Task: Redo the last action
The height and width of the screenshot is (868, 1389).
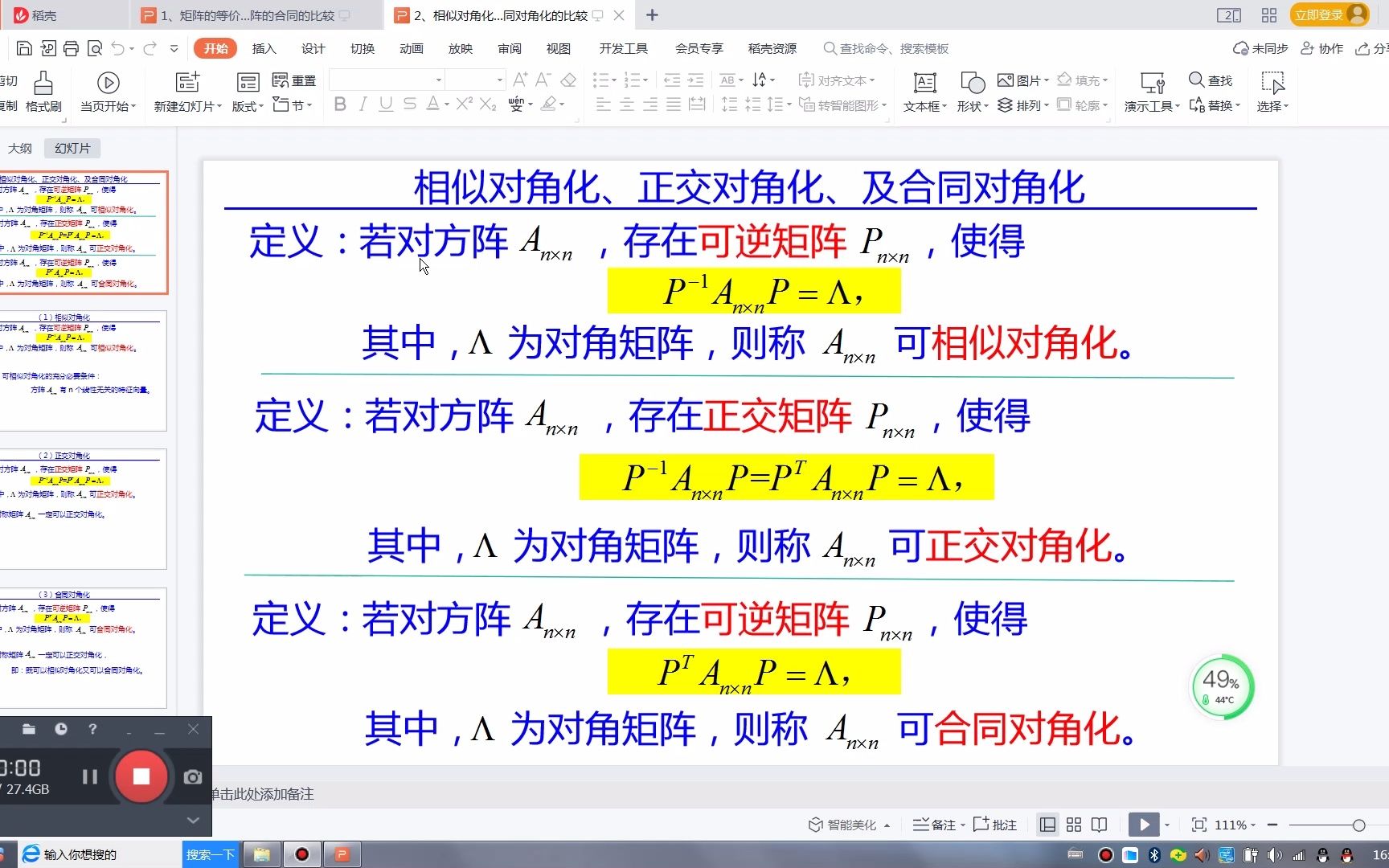Action: click(150, 48)
